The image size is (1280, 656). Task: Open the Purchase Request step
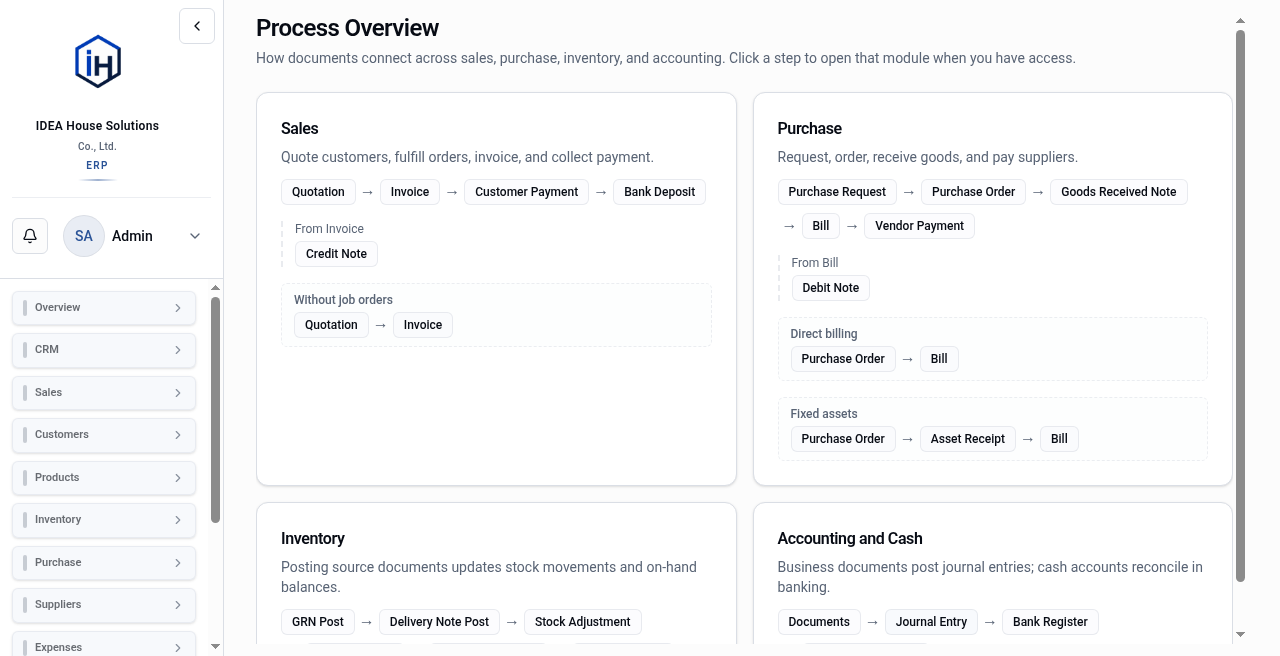(837, 192)
